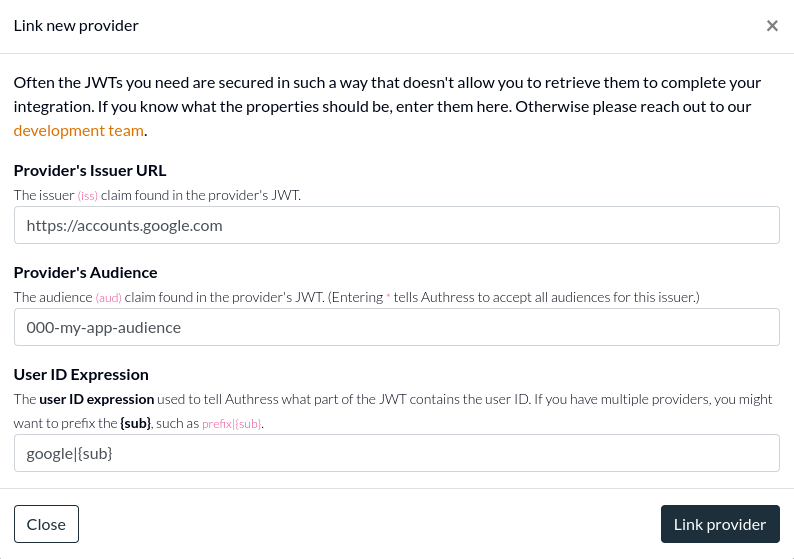Viewport: 794px width, 559px height.
Task: Open the development team link
Action: [79, 130]
